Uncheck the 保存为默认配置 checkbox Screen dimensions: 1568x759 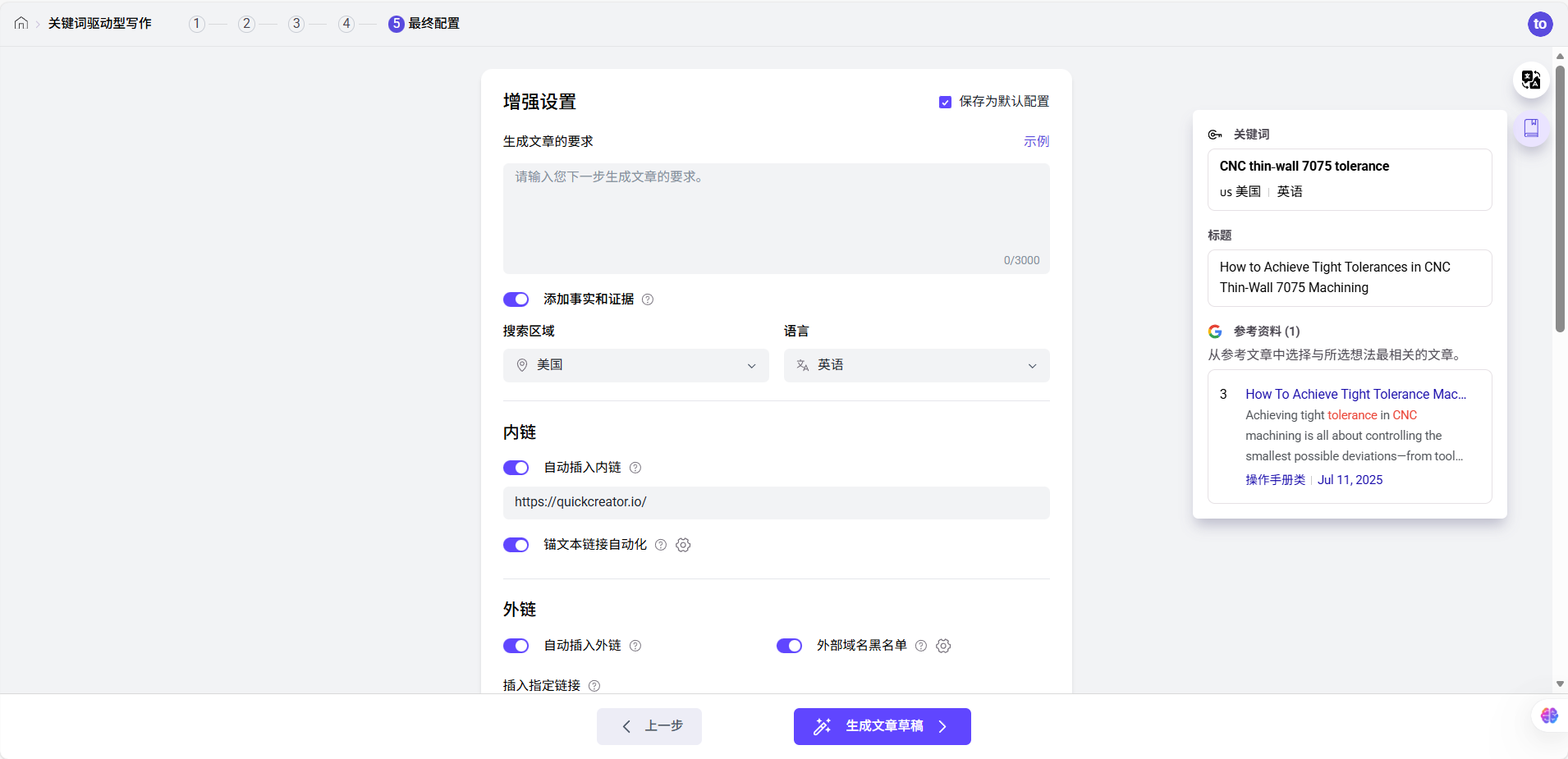pos(944,102)
